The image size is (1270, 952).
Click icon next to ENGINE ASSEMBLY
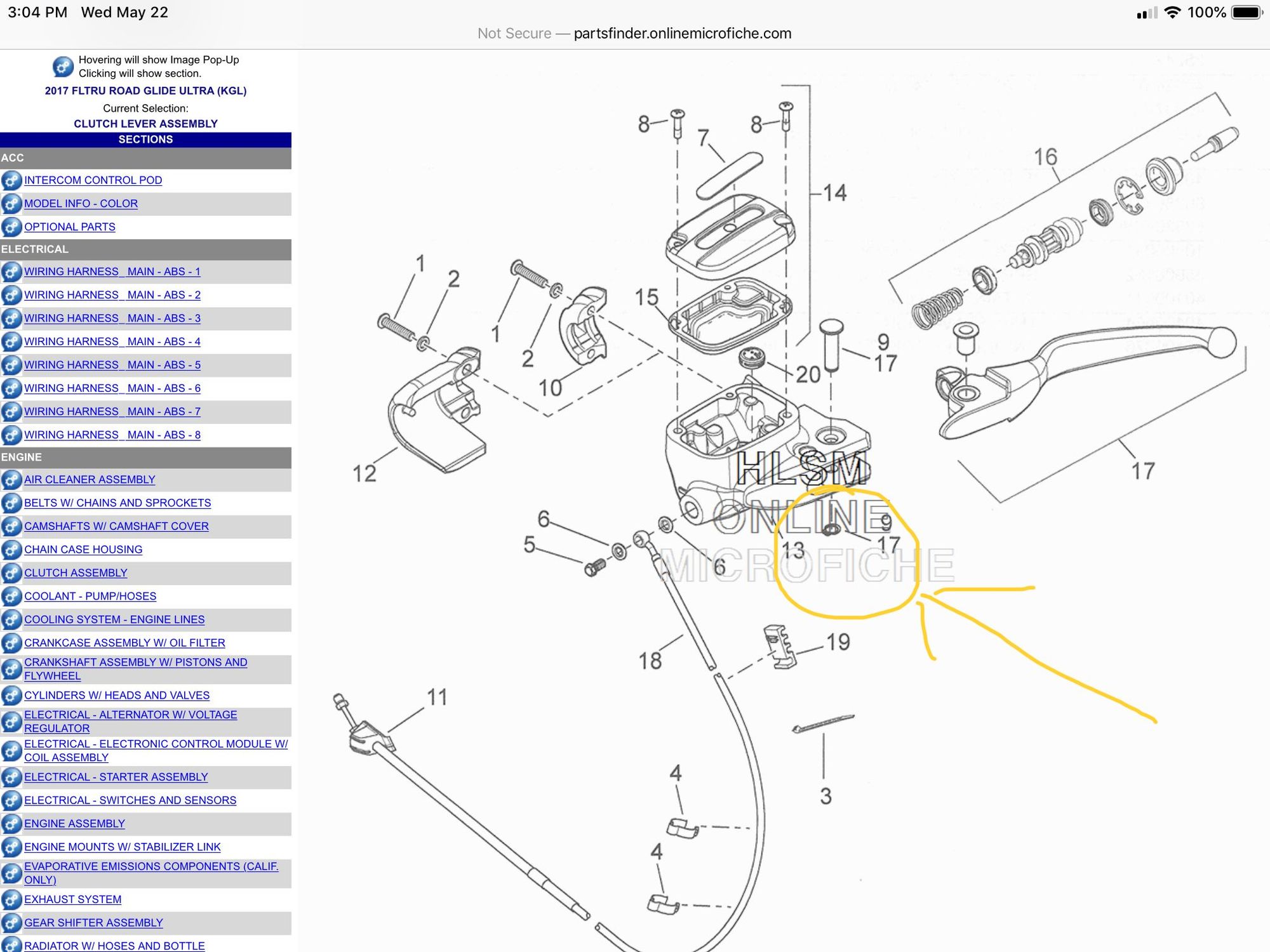pyautogui.click(x=11, y=824)
